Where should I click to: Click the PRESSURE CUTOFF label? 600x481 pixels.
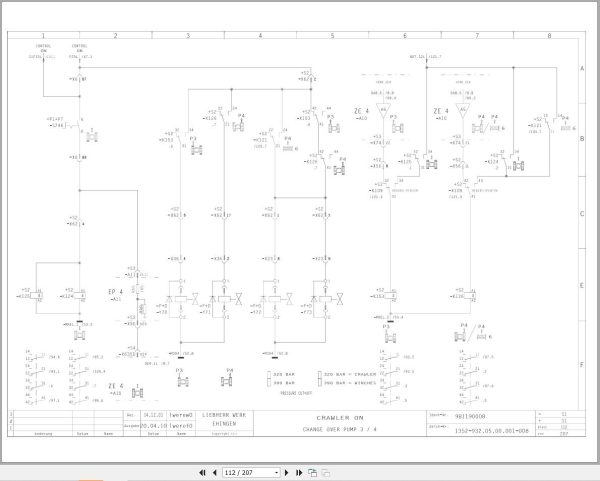tap(296, 393)
